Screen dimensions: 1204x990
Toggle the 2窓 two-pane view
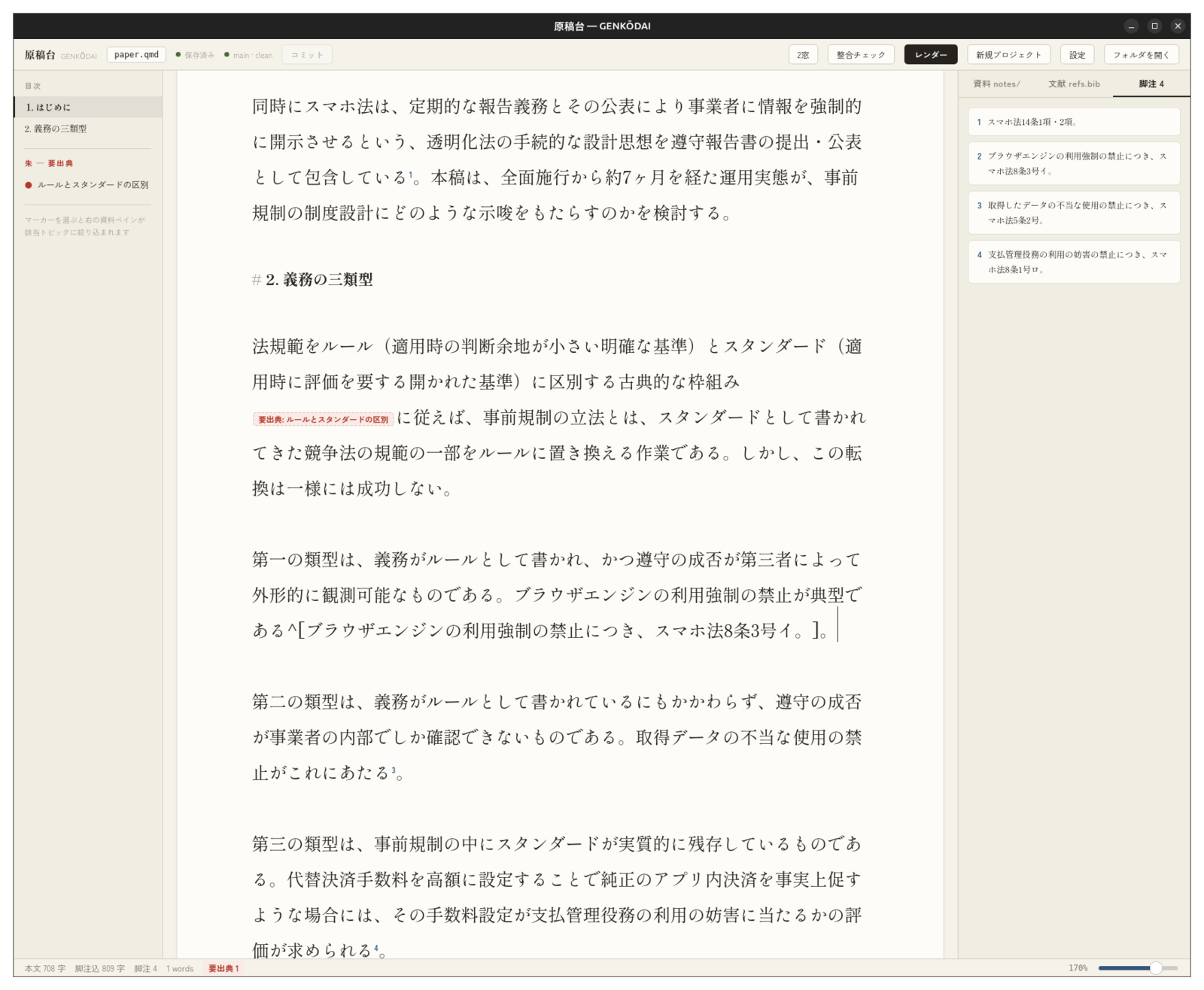pyautogui.click(x=803, y=55)
